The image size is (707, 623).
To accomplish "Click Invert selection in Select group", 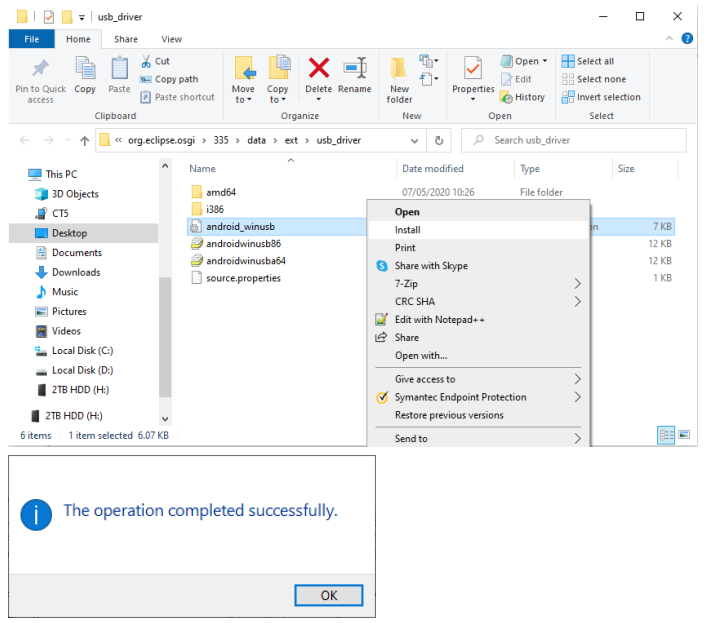I will pyautogui.click(x=601, y=97).
